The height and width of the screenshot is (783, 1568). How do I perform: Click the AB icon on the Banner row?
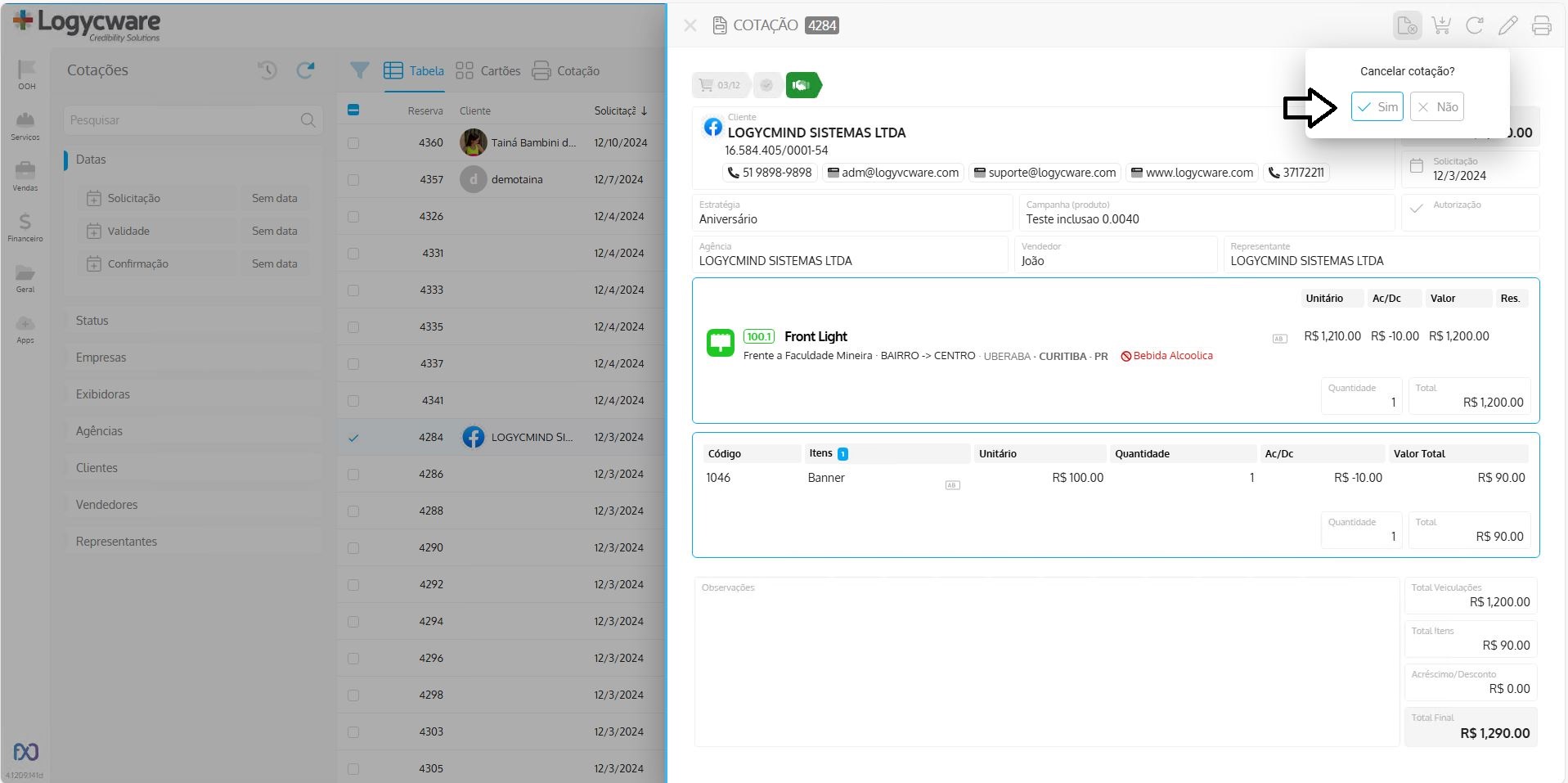952,485
